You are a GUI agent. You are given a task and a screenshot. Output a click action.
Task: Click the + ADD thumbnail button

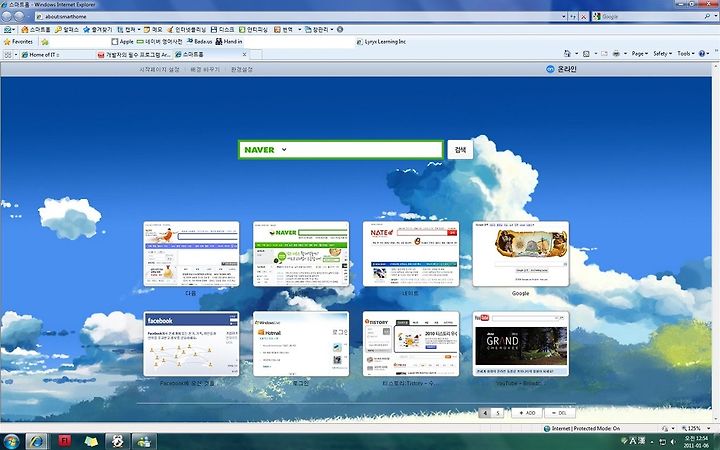point(527,413)
